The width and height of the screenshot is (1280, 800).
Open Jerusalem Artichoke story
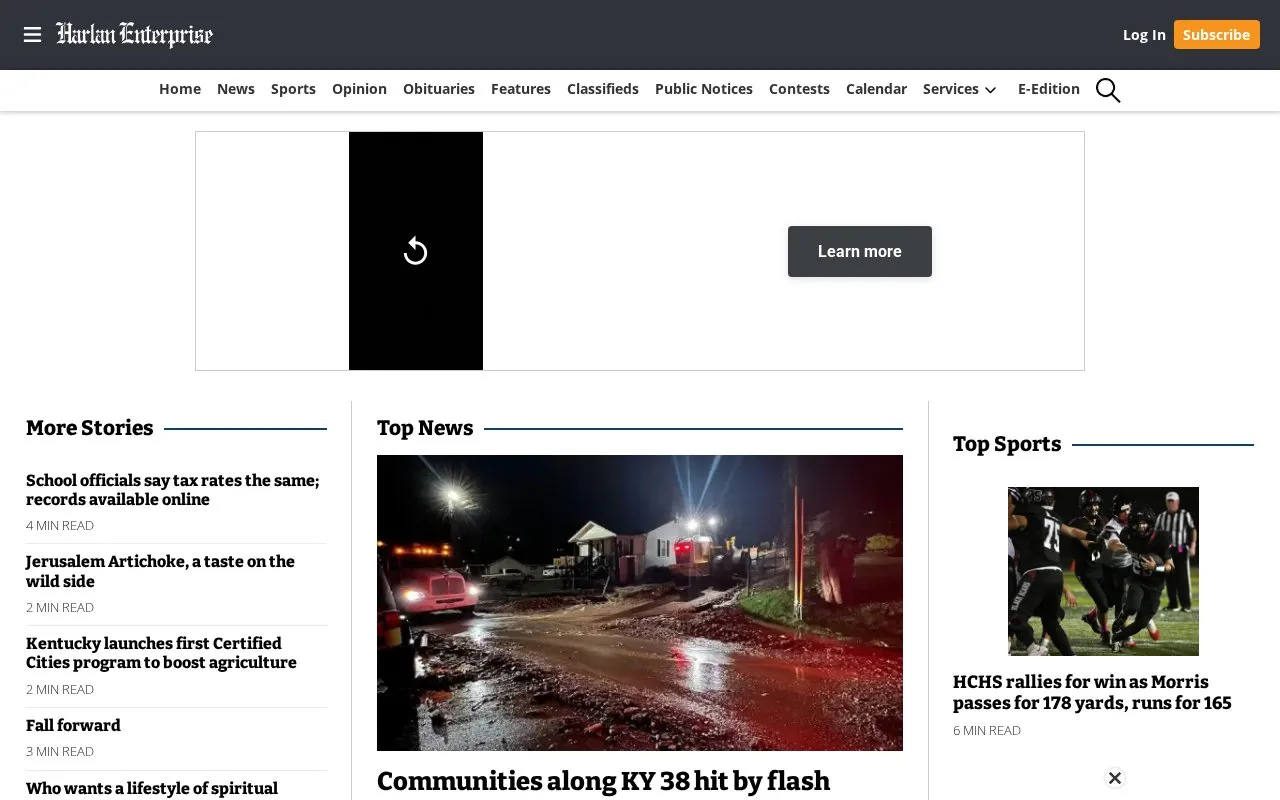tap(160, 571)
